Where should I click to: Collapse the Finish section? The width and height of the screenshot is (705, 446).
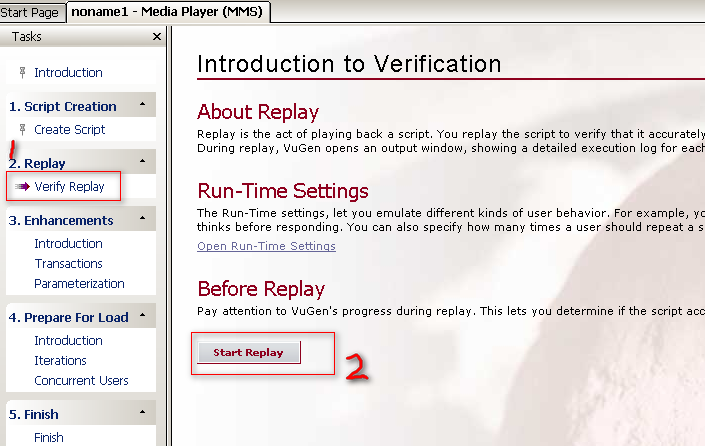pyautogui.click(x=143, y=412)
